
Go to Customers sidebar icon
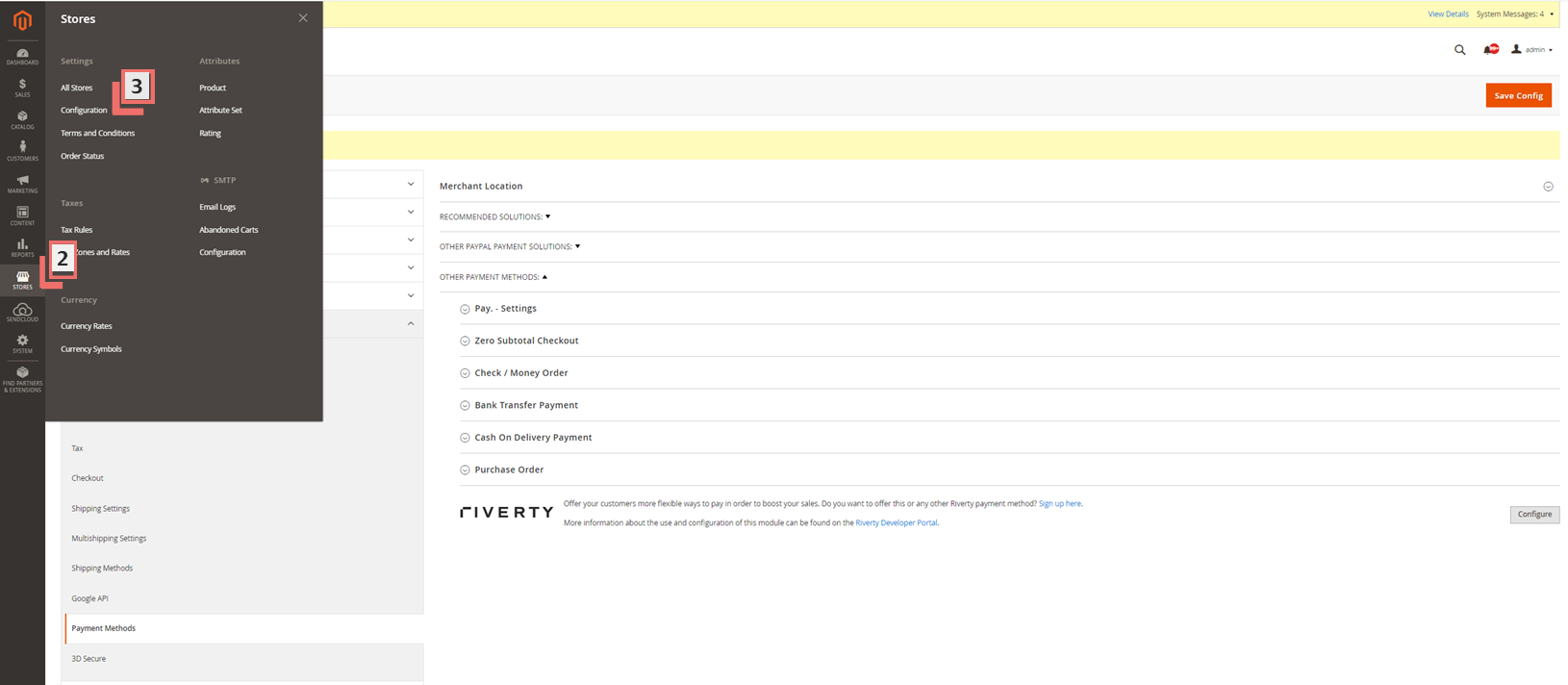(22, 151)
